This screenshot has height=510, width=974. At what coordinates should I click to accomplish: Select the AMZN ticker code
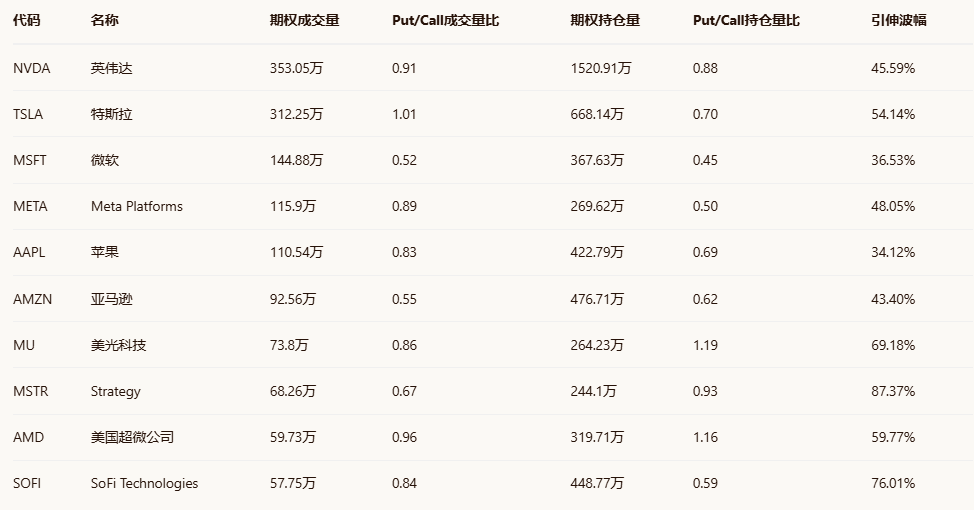coord(32,299)
